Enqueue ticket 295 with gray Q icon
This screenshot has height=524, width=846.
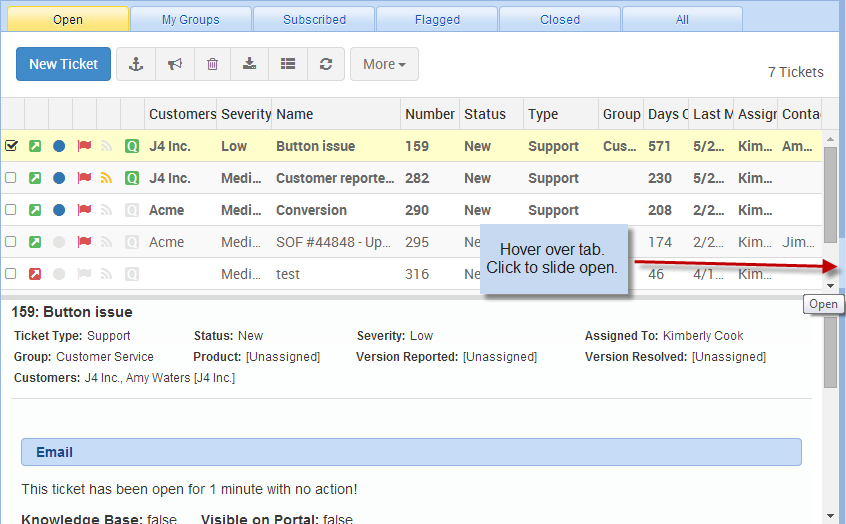[132, 242]
